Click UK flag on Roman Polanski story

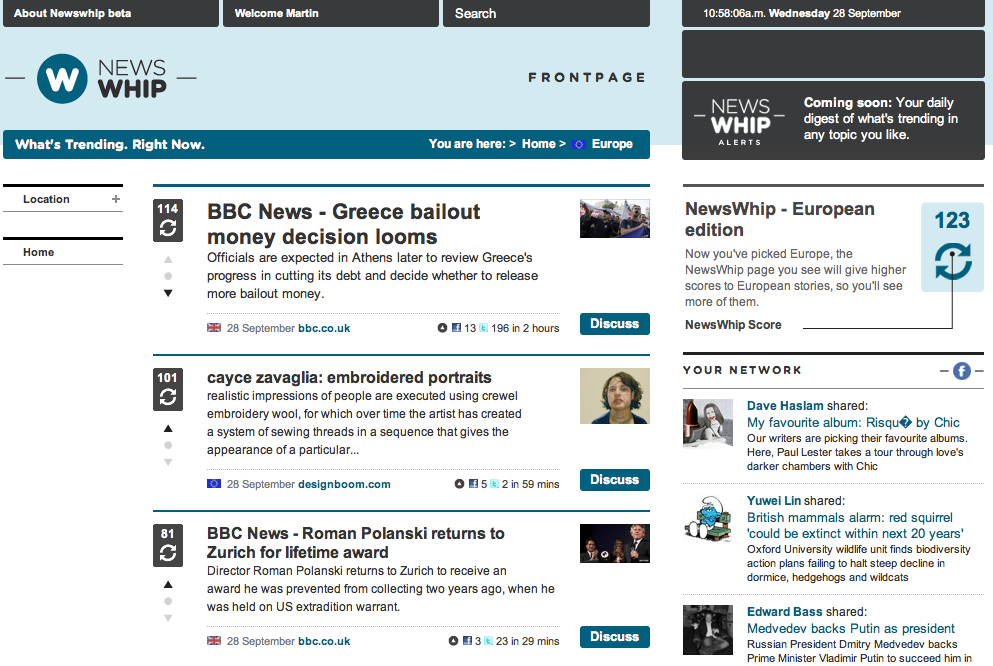[214, 640]
